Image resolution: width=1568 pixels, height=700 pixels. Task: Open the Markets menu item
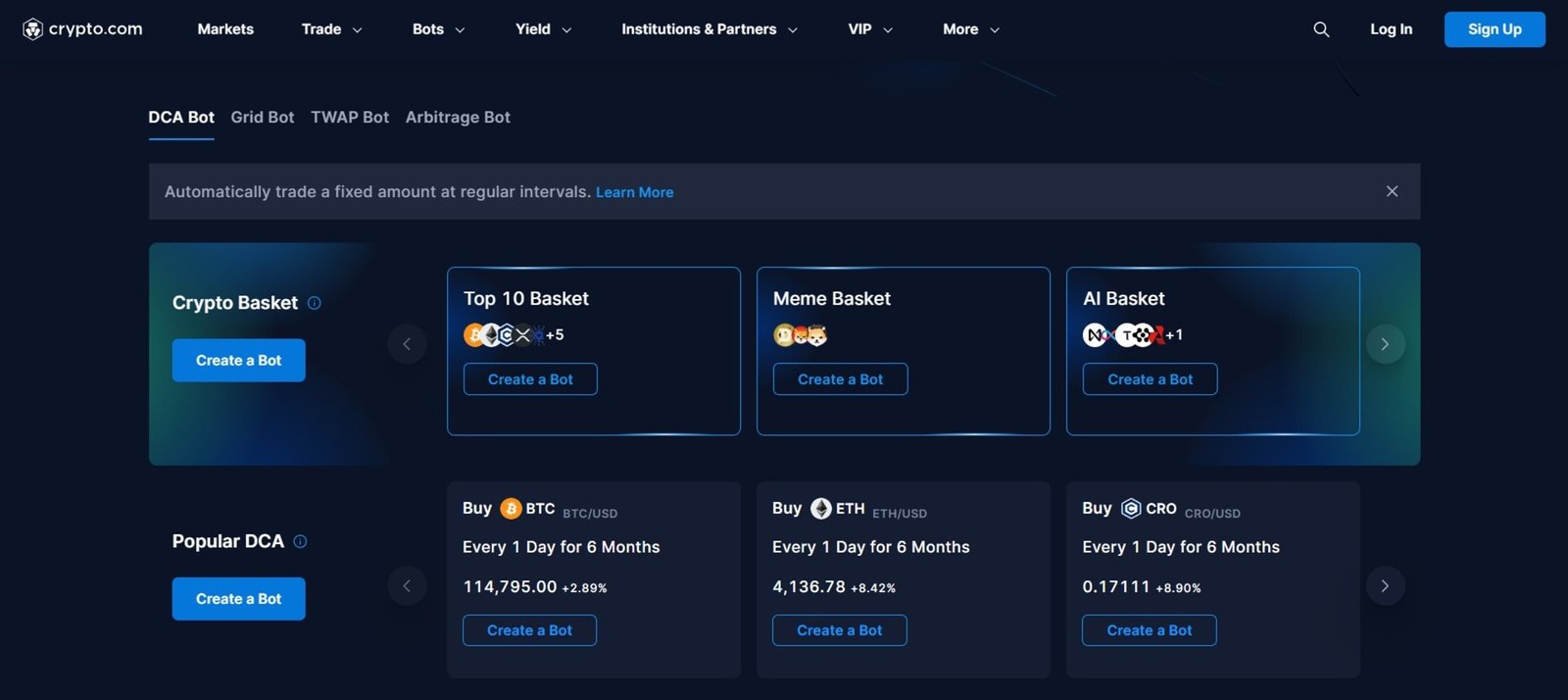pos(225,29)
